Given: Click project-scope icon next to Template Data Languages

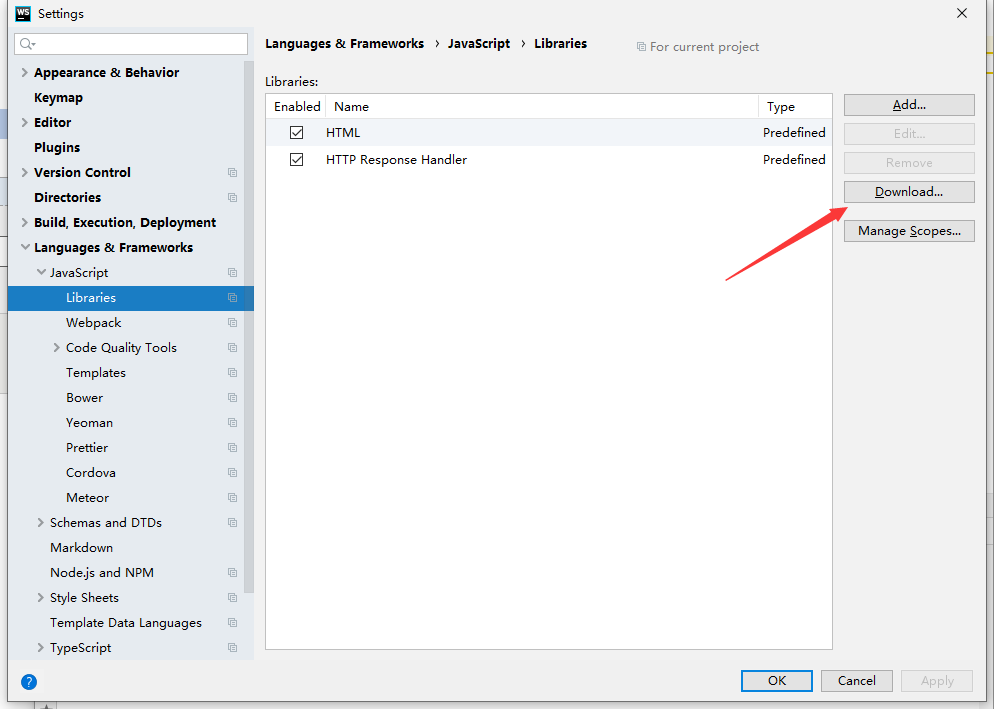Looking at the screenshot, I should pos(233,623).
